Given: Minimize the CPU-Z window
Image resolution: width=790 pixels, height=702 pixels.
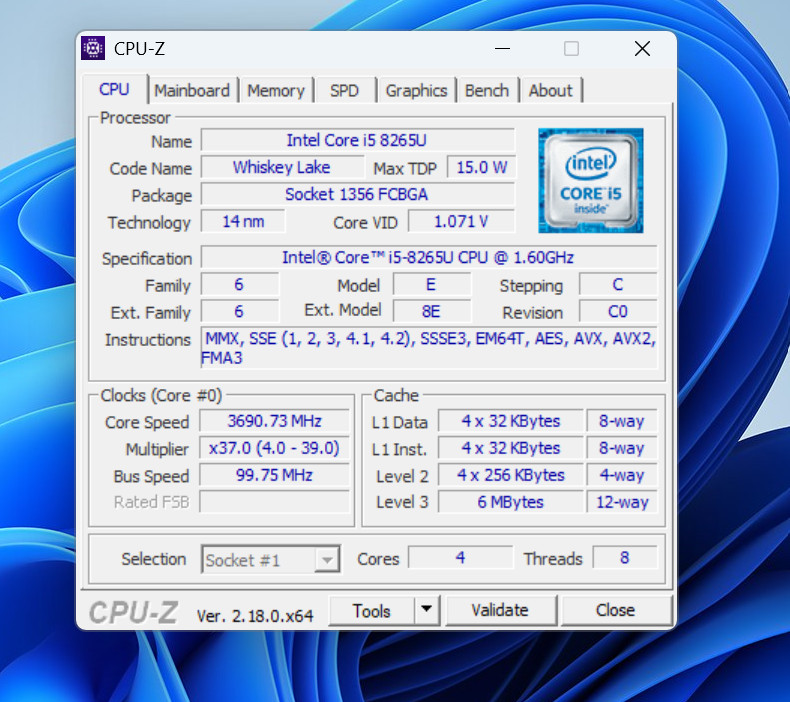Looking at the screenshot, I should tap(502, 49).
